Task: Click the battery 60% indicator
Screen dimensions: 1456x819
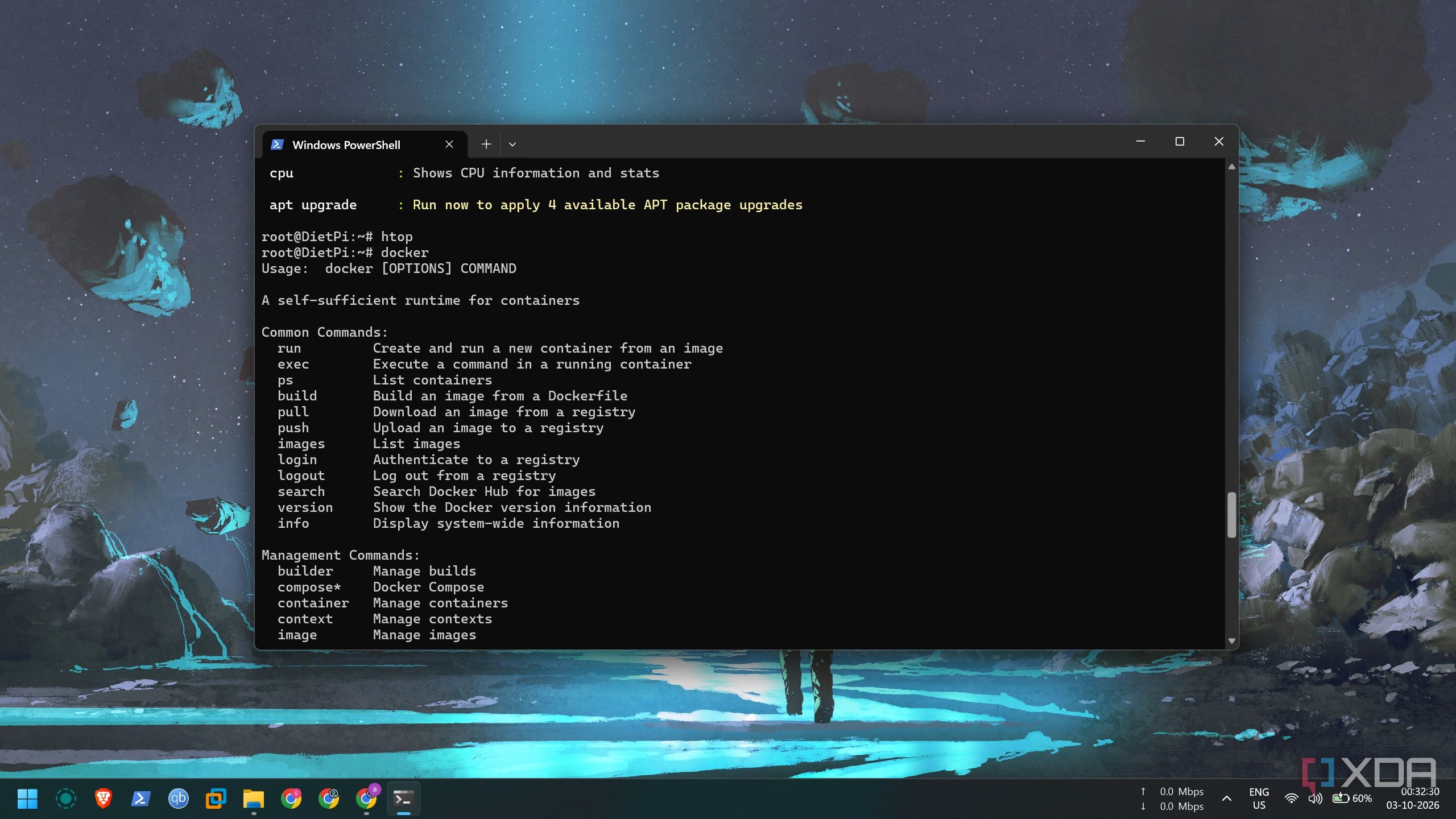Action: pos(1352,799)
